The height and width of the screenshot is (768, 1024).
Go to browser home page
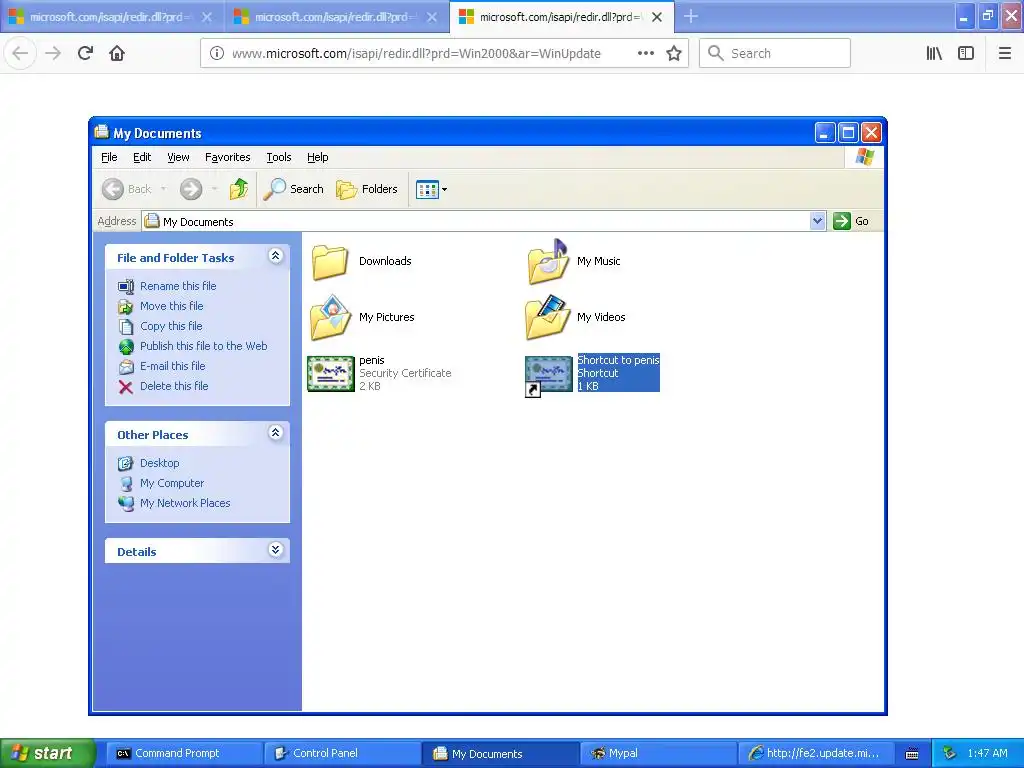117,54
